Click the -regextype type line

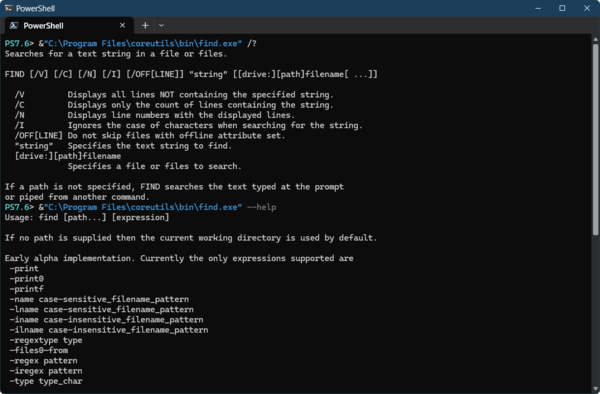(46, 340)
